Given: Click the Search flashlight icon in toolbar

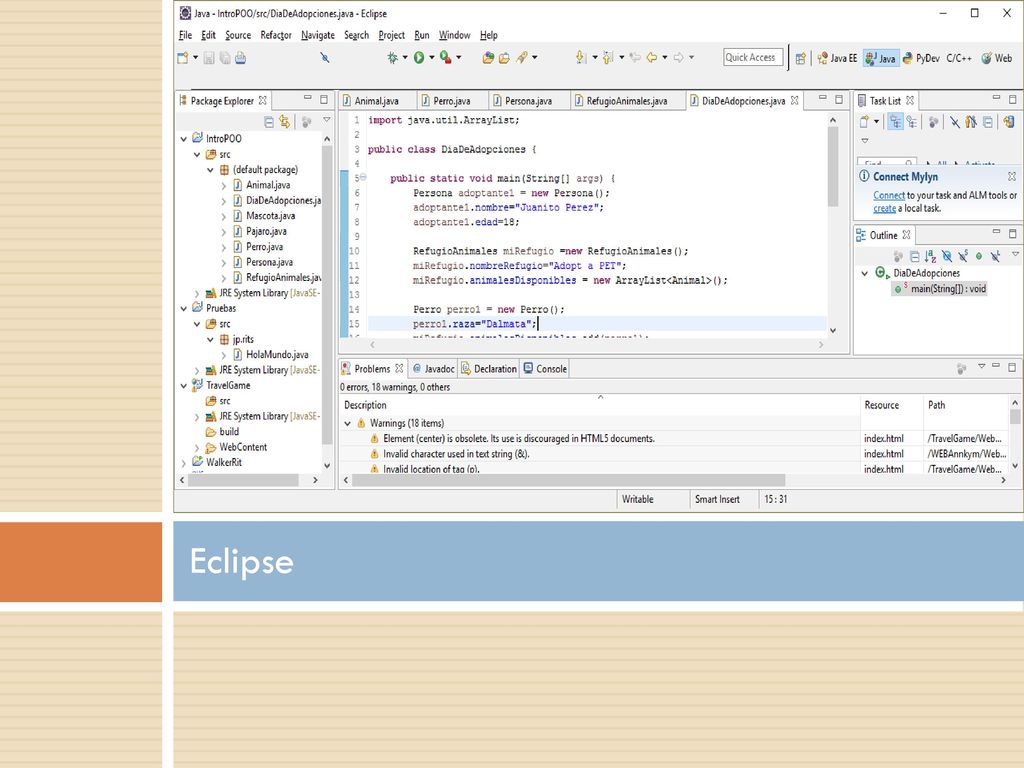Looking at the screenshot, I should point(521,57).
